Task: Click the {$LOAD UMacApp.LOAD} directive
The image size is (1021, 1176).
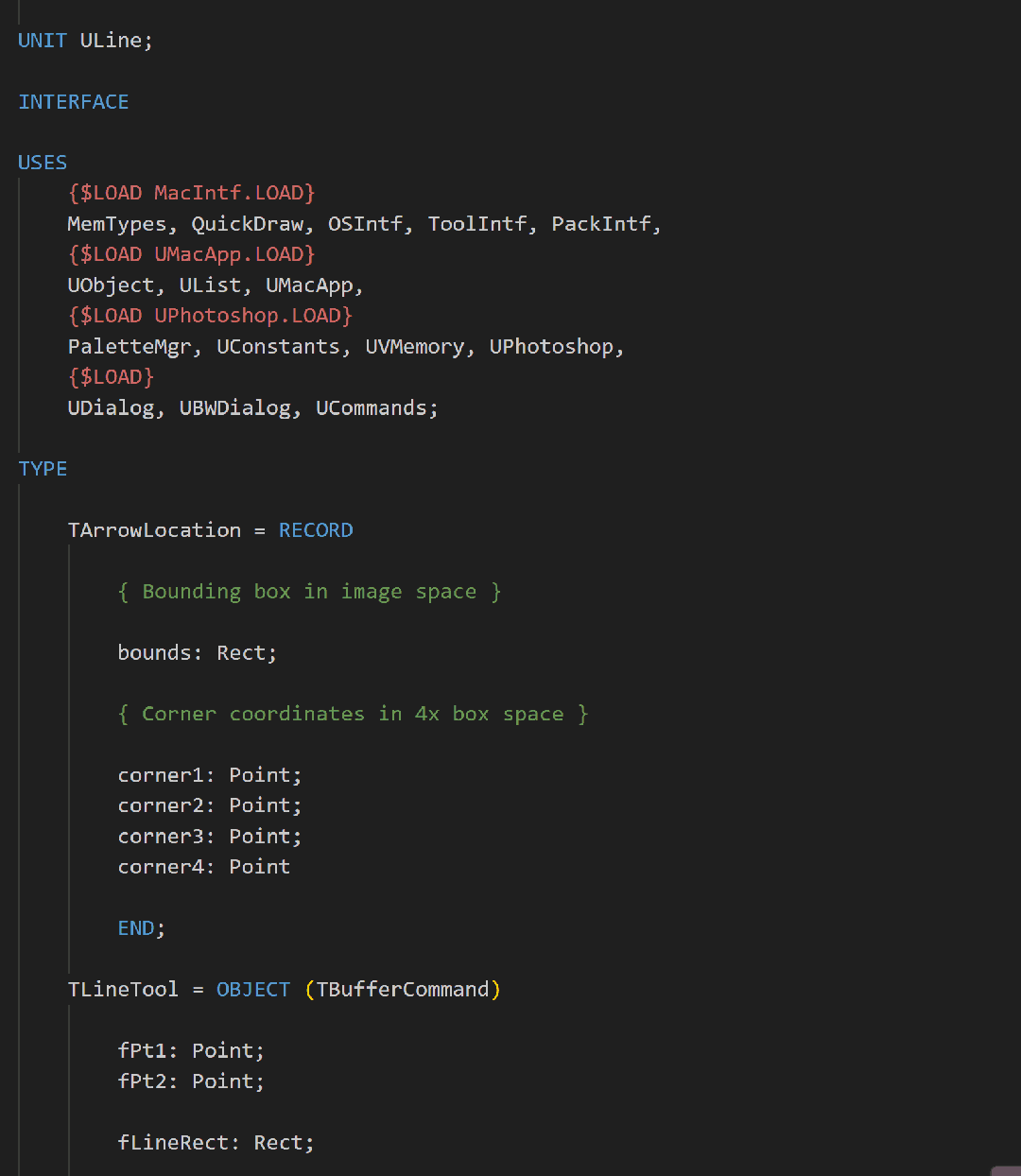Action: coord(192,254)
